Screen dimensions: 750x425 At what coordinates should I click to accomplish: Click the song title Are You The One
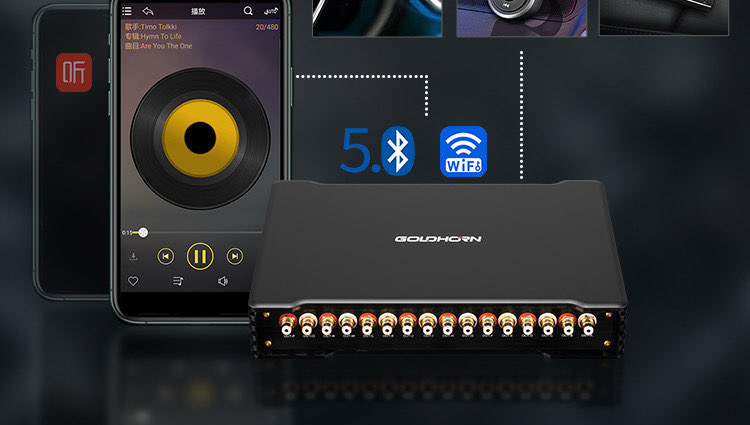click(x=159, y=46)
